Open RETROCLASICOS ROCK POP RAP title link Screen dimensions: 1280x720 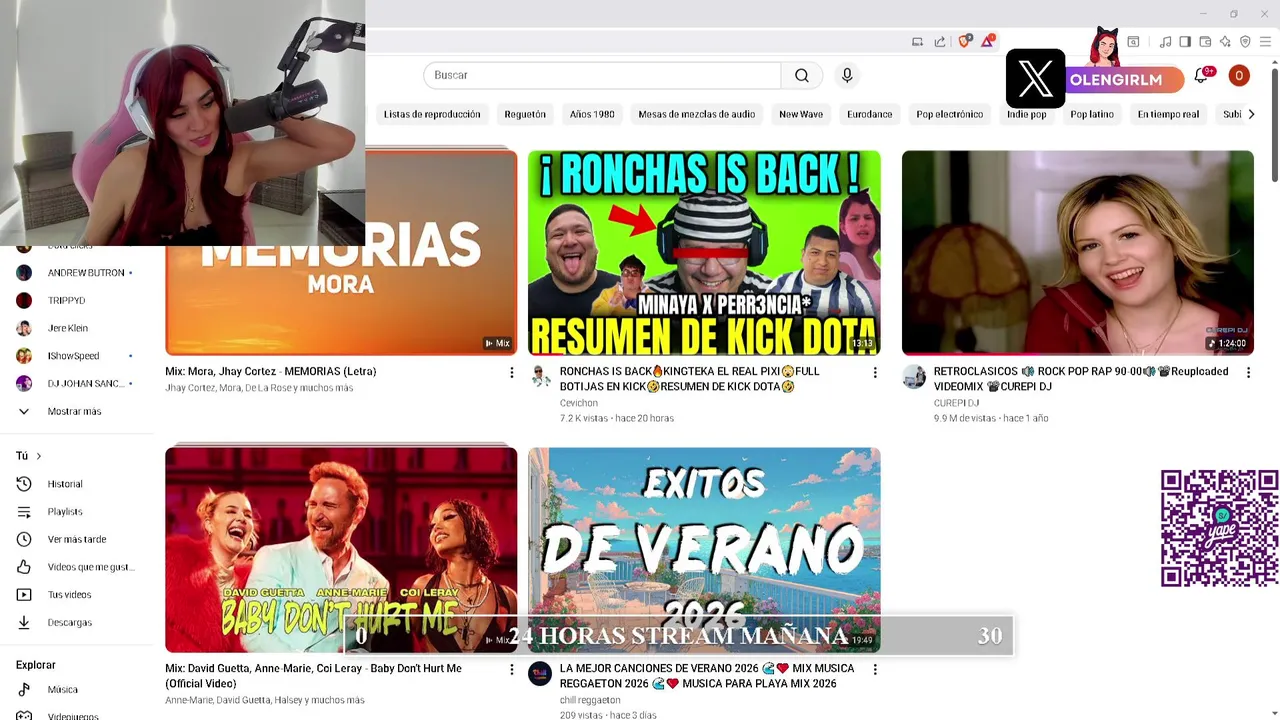coord(1081,379)
